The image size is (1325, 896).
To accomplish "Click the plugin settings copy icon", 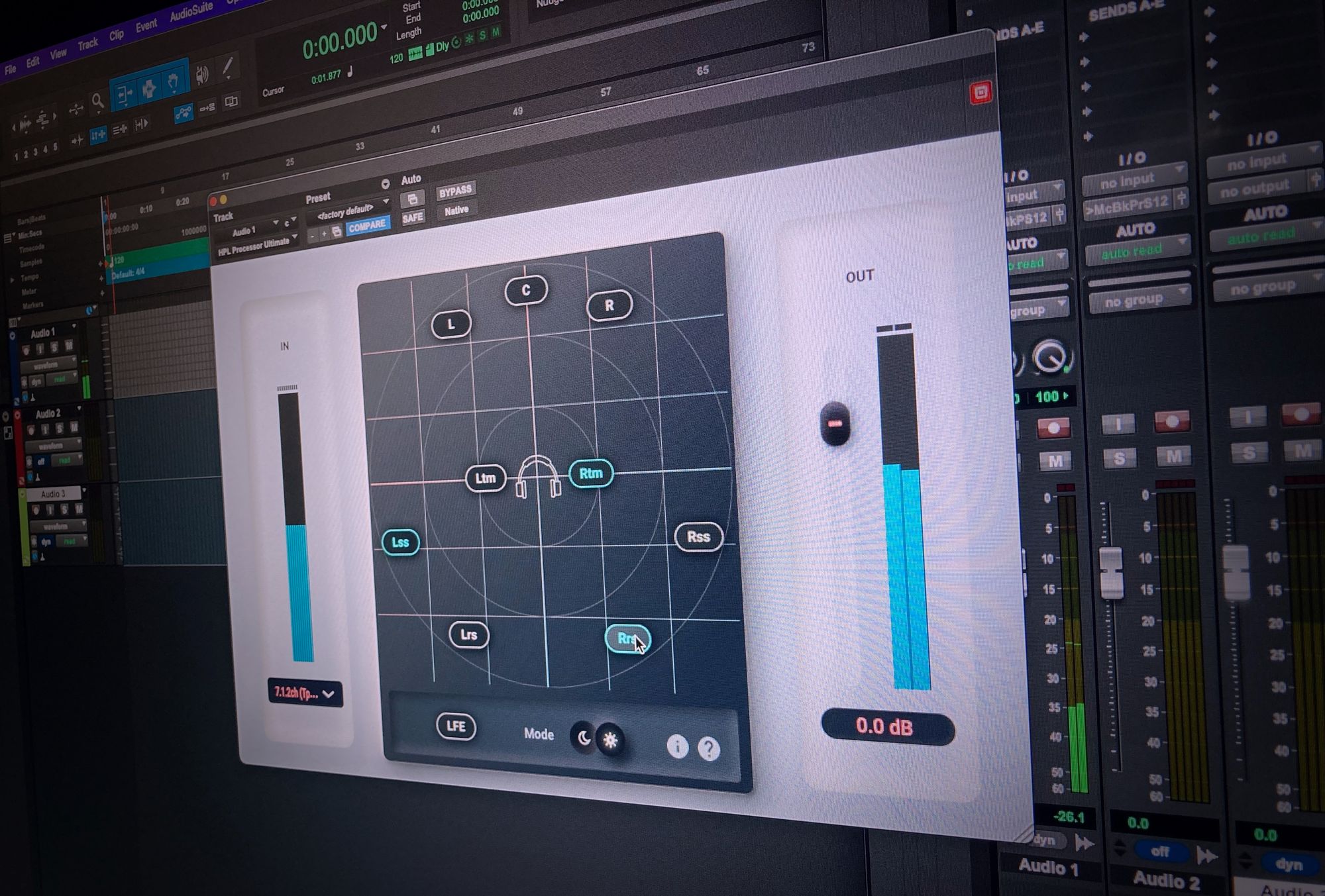I will 337,231.
